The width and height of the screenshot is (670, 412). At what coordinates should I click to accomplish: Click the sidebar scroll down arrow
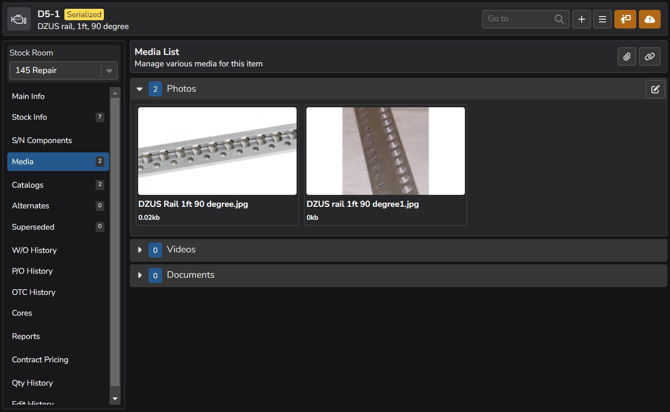pyautogui.click(x=115, y=398)
